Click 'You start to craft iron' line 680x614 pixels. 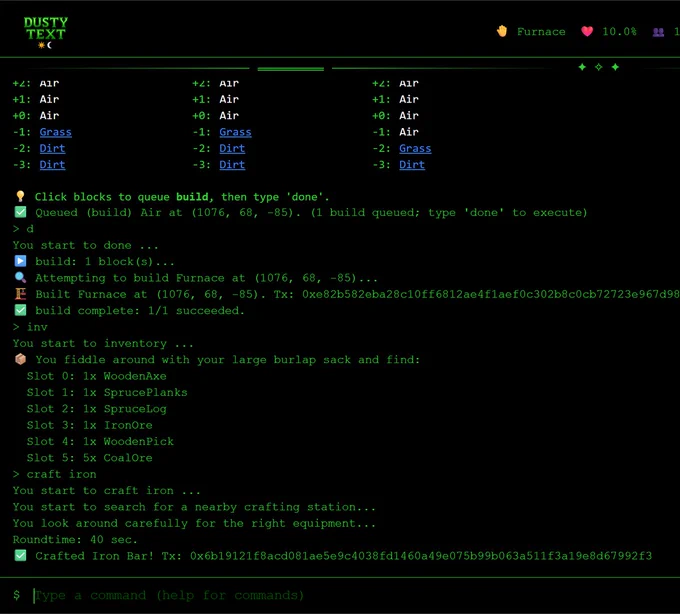click(107, 490)
